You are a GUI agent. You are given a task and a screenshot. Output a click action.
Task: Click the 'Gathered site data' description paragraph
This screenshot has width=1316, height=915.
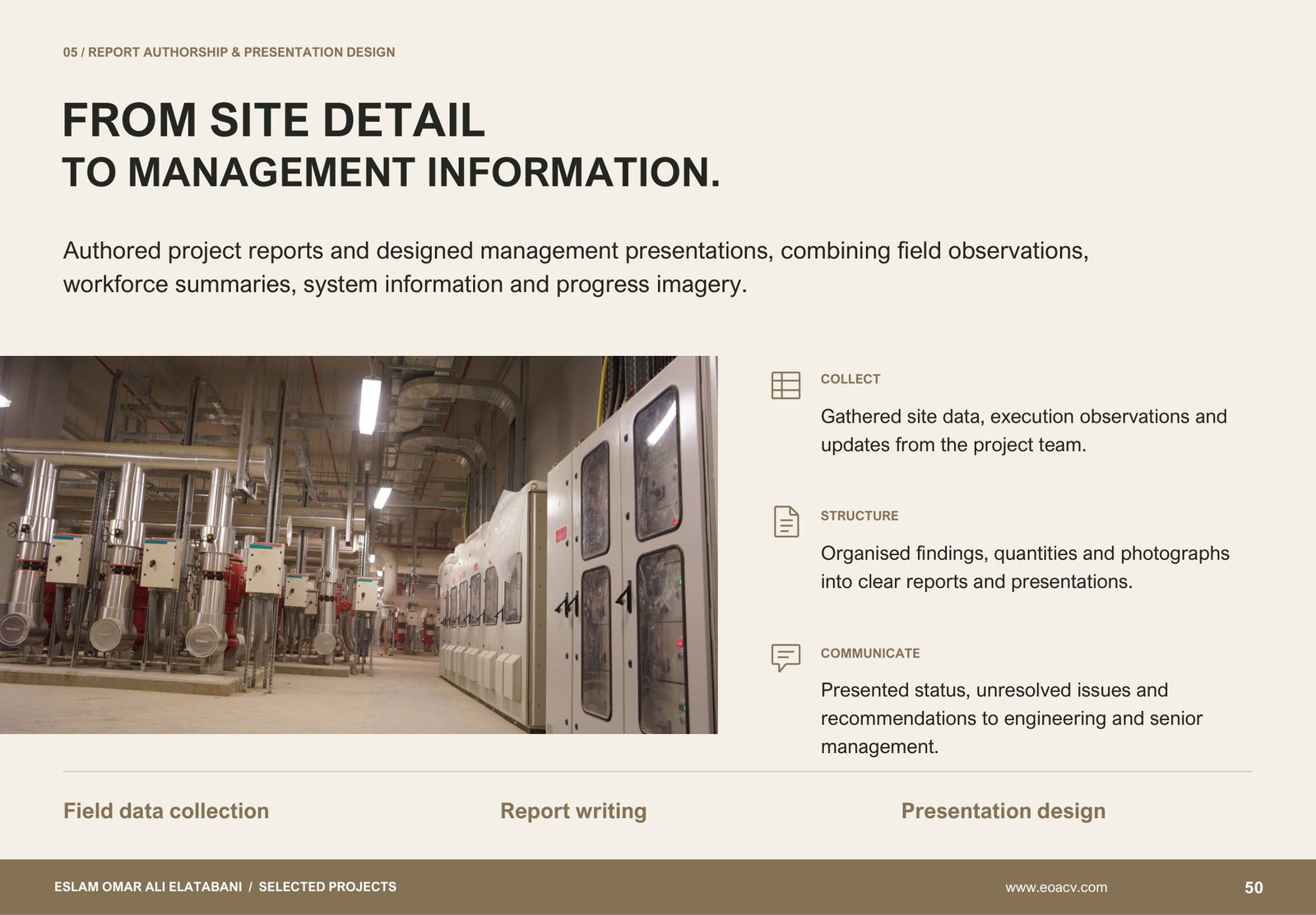(x=1024, y=431)
